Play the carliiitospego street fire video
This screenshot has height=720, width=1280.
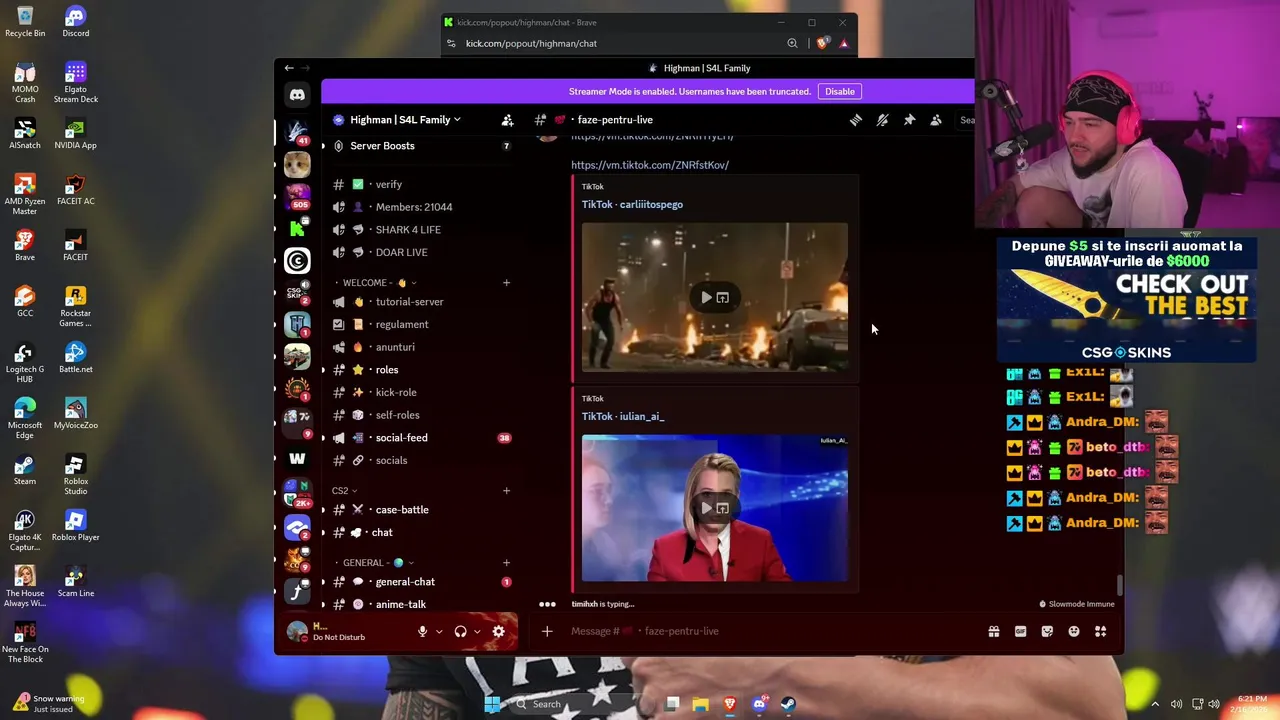(x=706, y=297)
